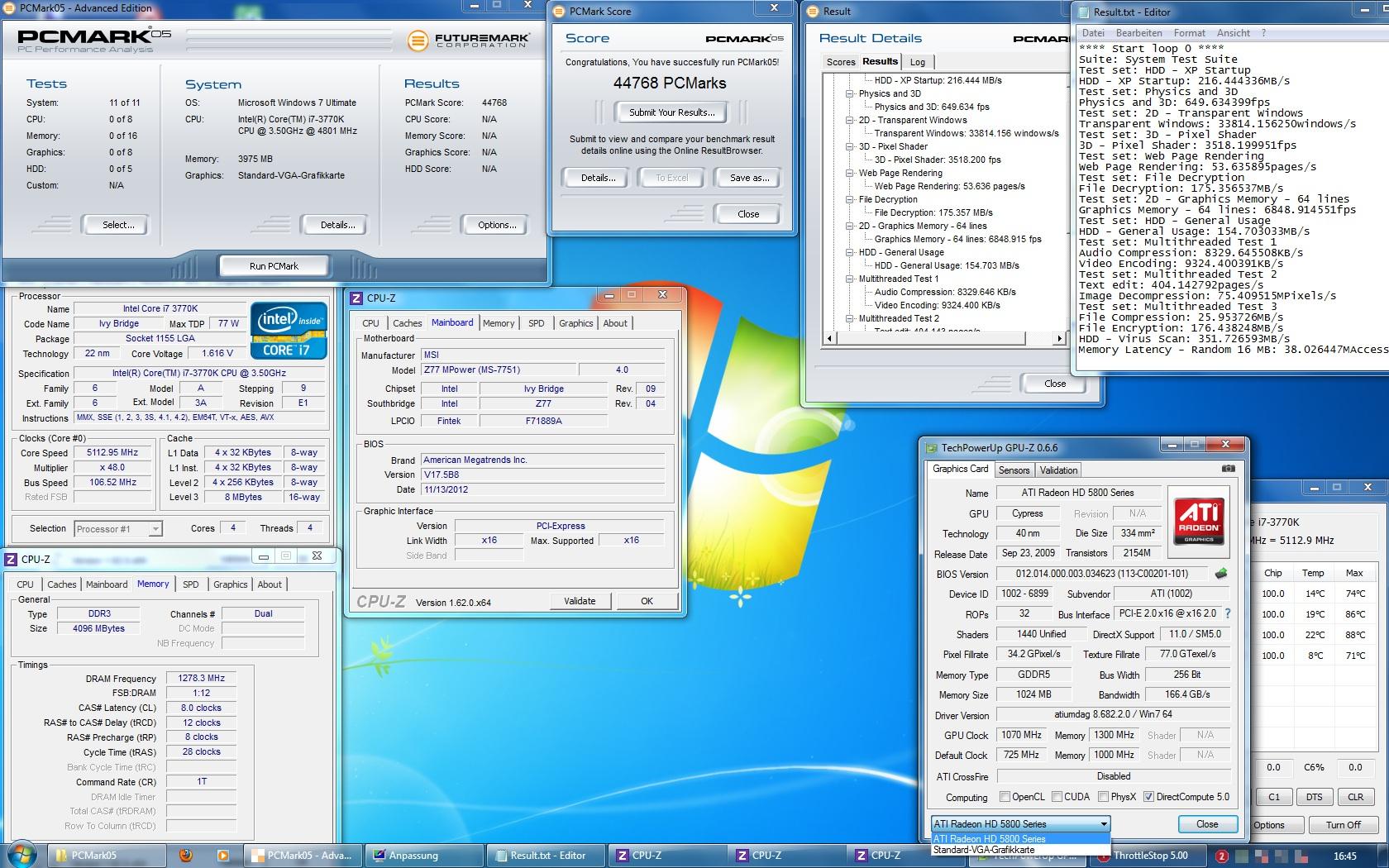Switch to the Sensors tab in GPU-Z

tap(1014, 470)
